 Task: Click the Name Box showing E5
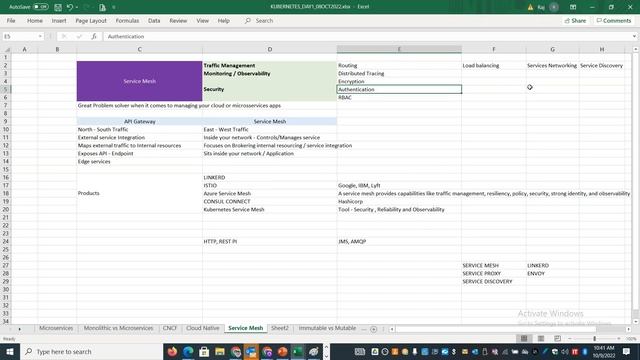(x=20, y=36)
